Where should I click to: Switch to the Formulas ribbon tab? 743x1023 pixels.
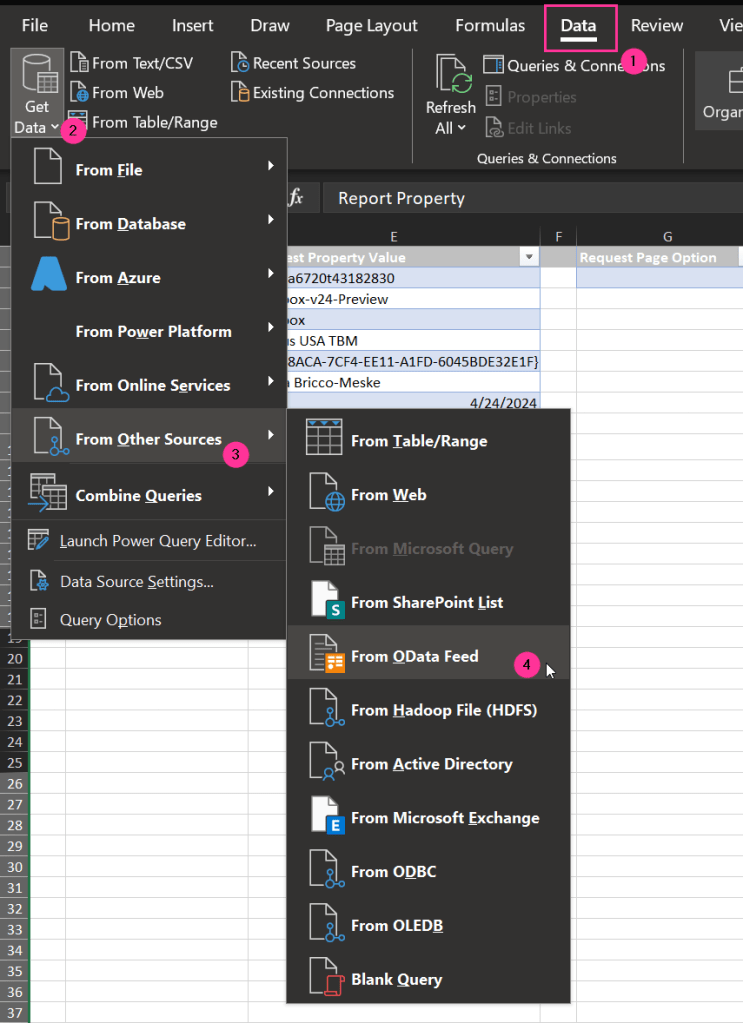[489, 26]
